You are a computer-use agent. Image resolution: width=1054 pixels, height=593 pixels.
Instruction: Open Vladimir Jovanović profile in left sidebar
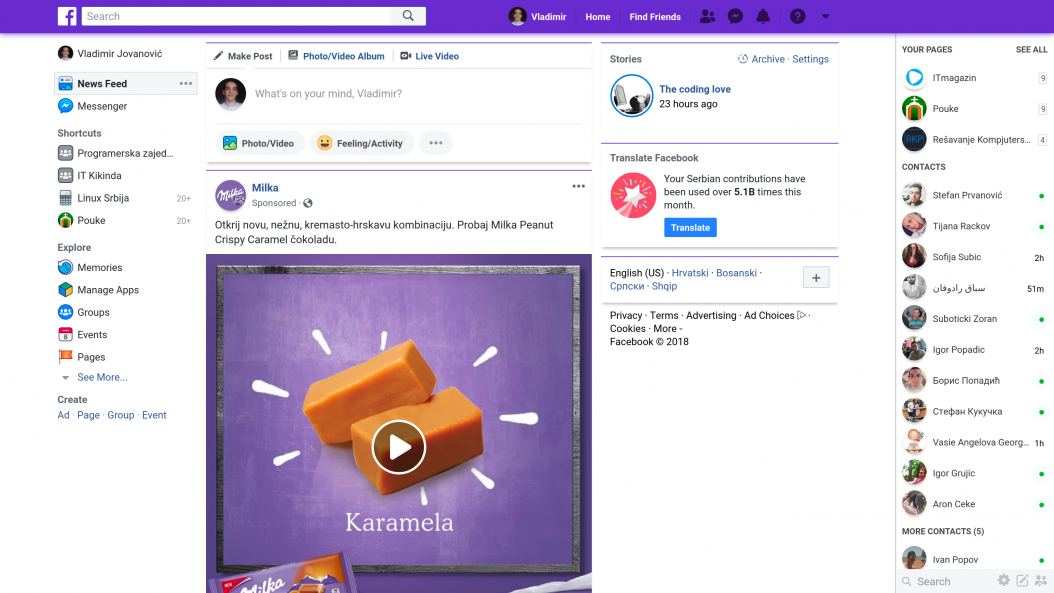(110, 53)
